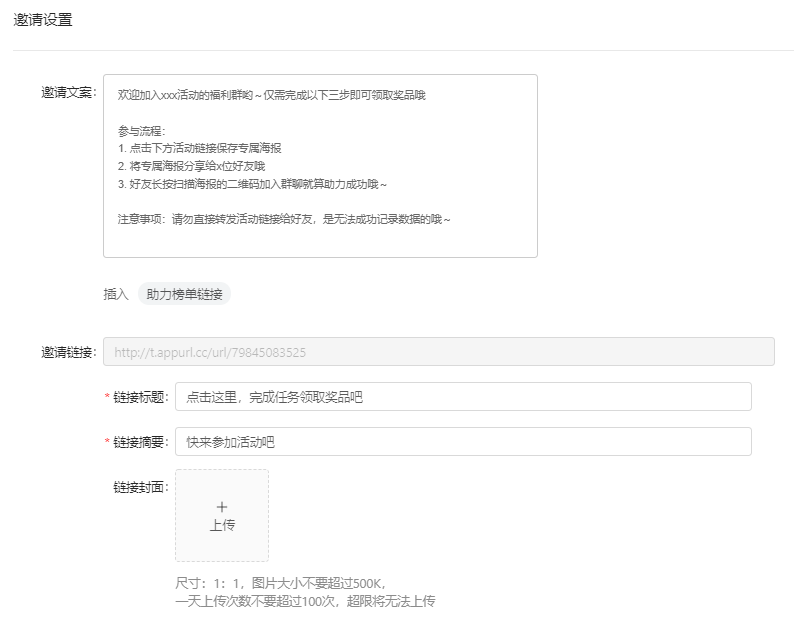Click the plus icon to upload a cover

pyautogui.click(x=222, y=506)
